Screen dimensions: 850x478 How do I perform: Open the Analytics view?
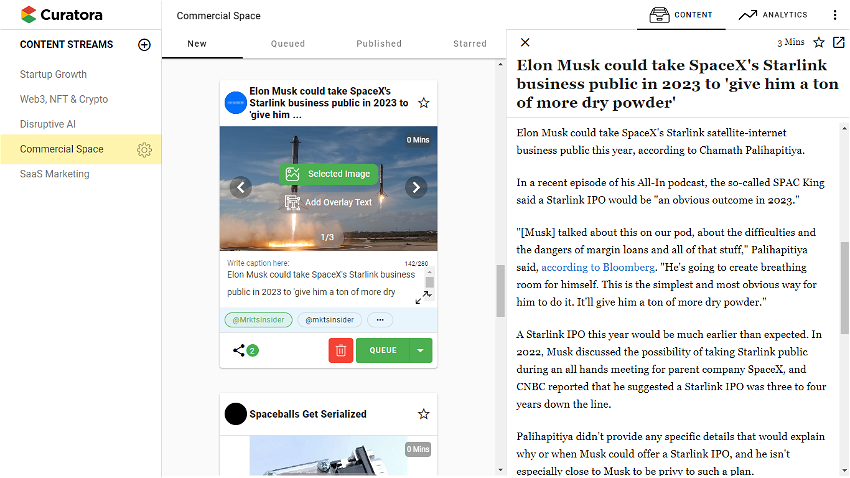[773, 15]
